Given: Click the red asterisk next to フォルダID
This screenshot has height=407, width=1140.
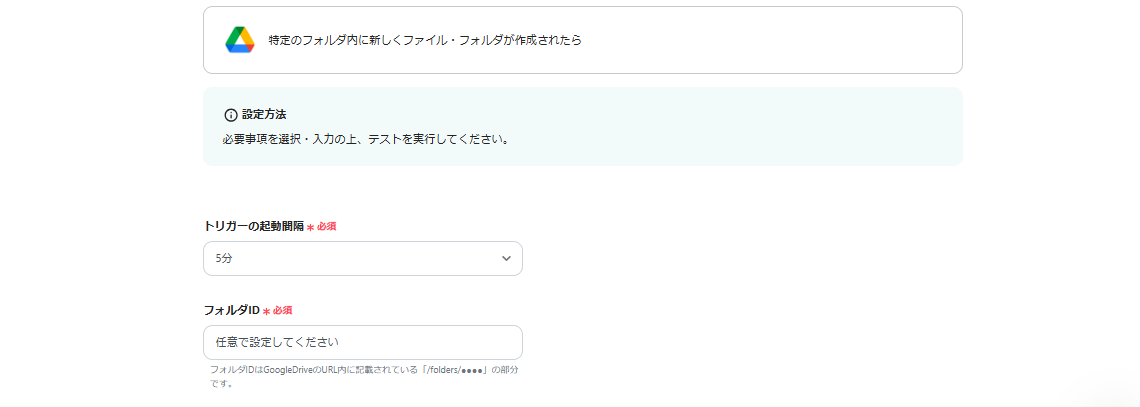Looking at the screenshot, I should [x=266, y=311].
